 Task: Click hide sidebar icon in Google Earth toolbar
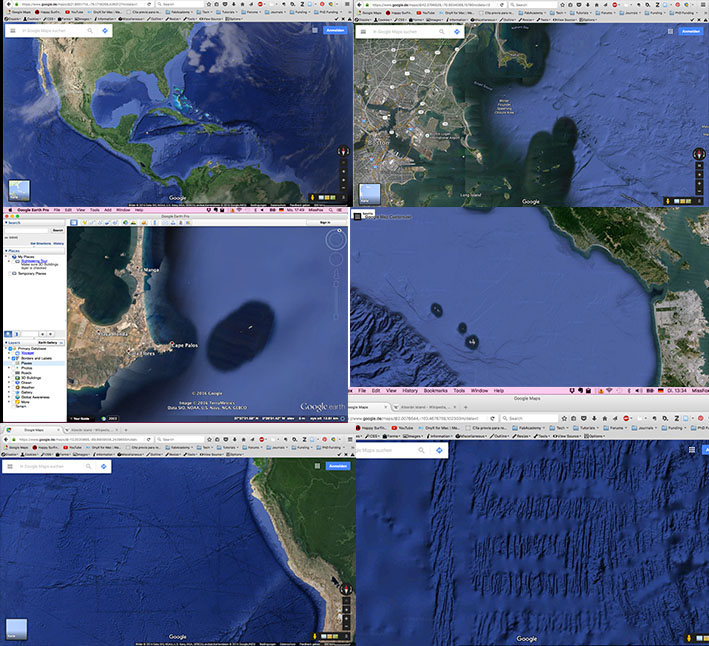(74, 222)
